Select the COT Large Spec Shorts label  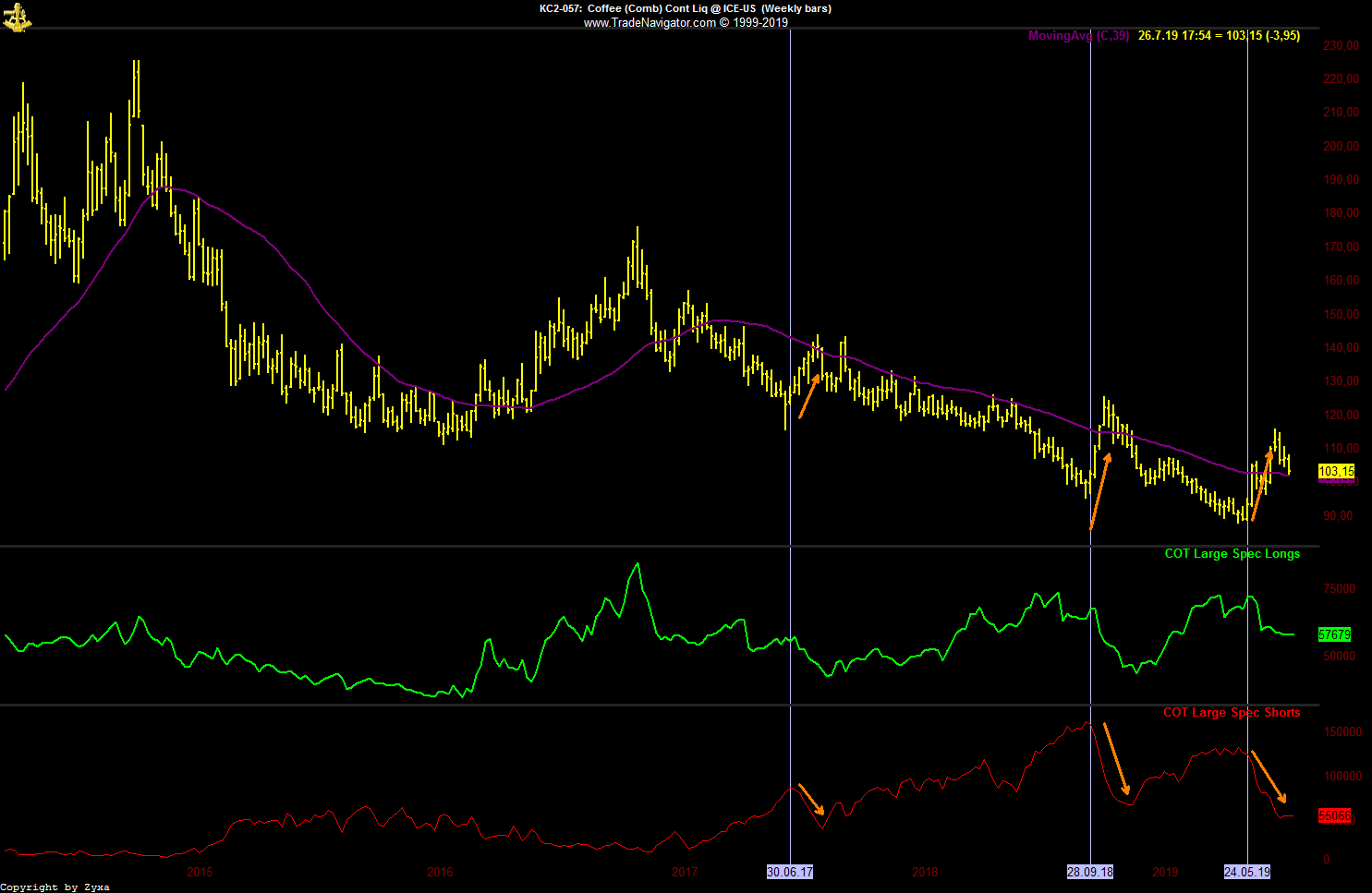coord(1231,713)
